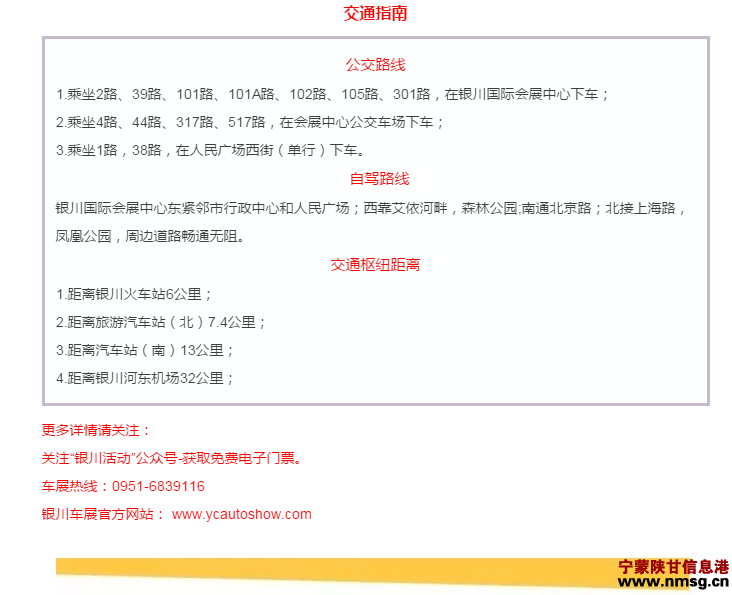
Task: Click the 银川车展官方网站 label
Action: click(103, 514)
